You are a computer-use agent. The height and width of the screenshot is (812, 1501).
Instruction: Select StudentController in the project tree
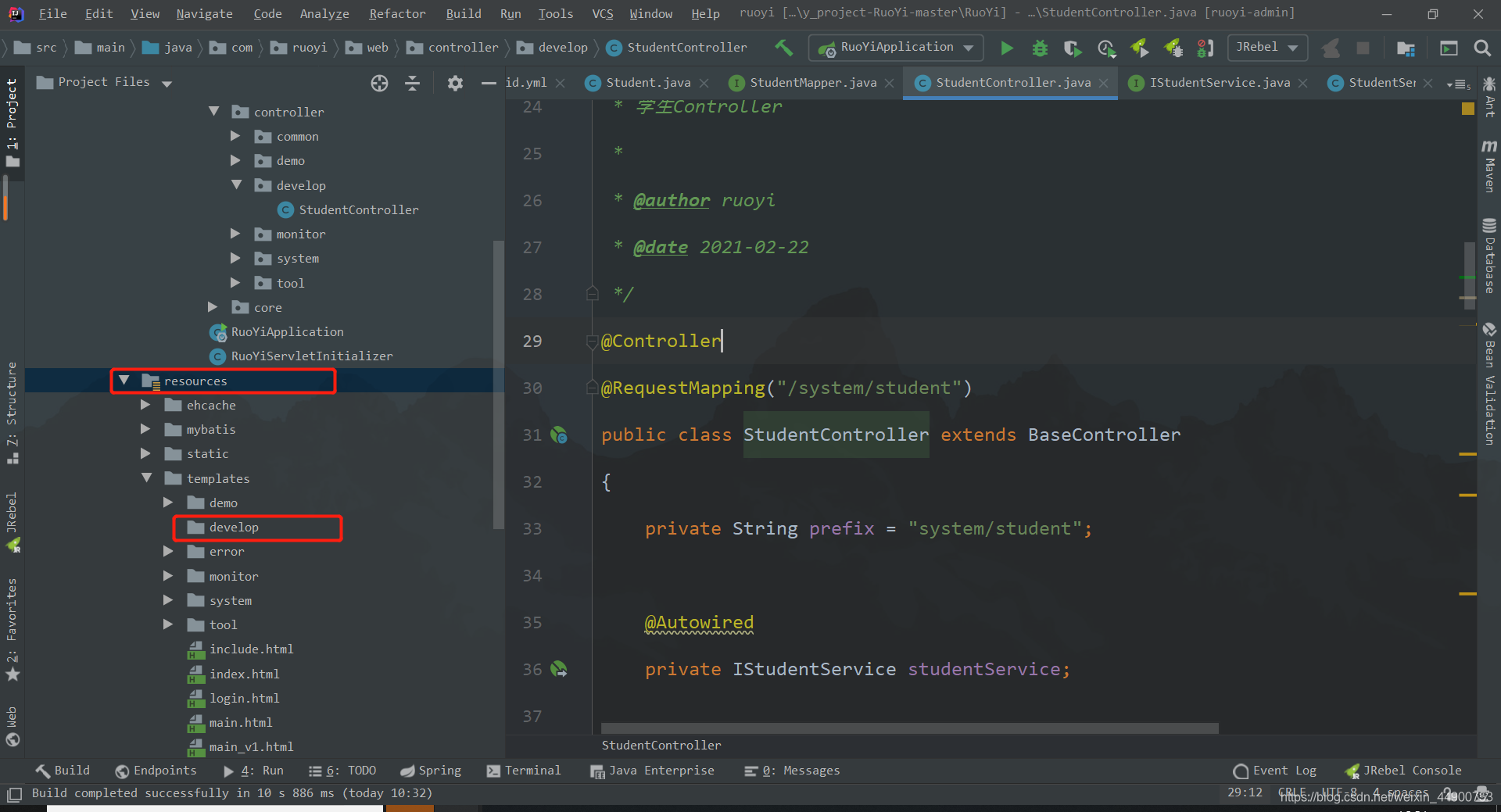(349, 209)
